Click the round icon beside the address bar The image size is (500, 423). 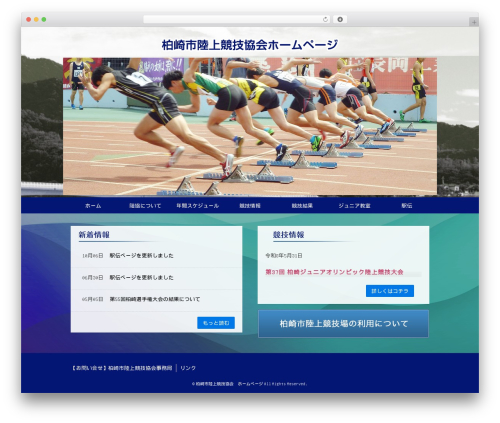click(340, 19)
